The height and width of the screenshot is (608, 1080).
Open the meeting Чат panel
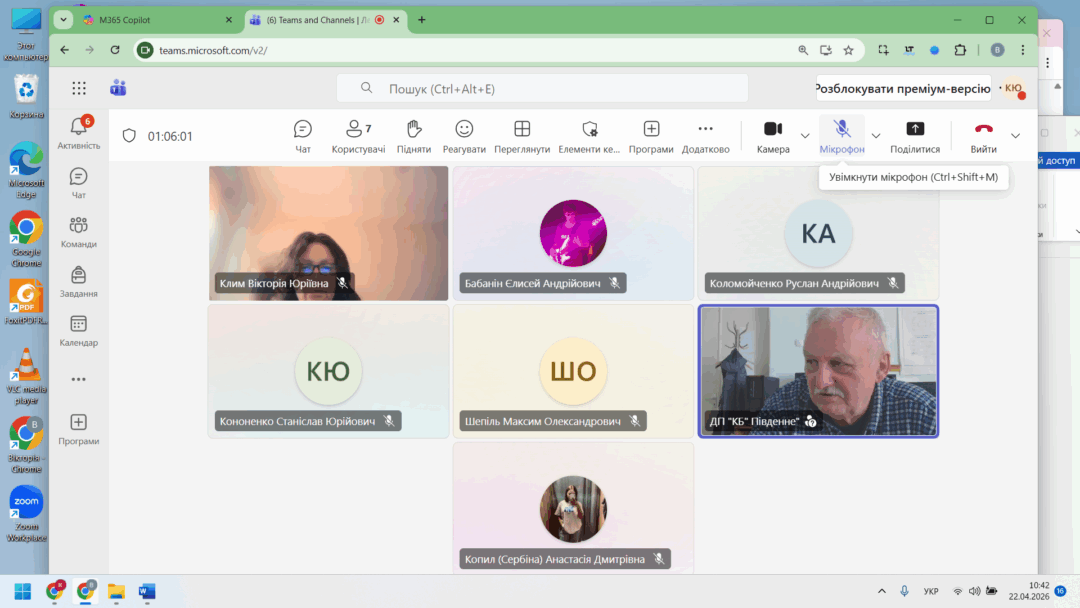303,136
